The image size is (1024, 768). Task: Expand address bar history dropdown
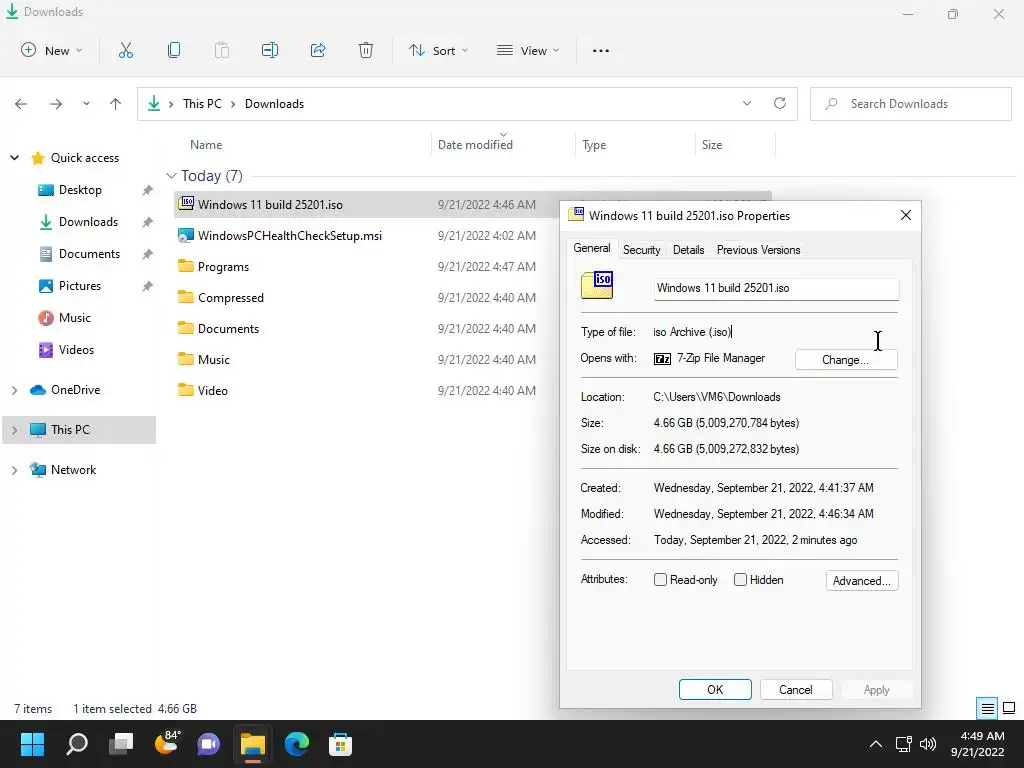pos(746,103)
